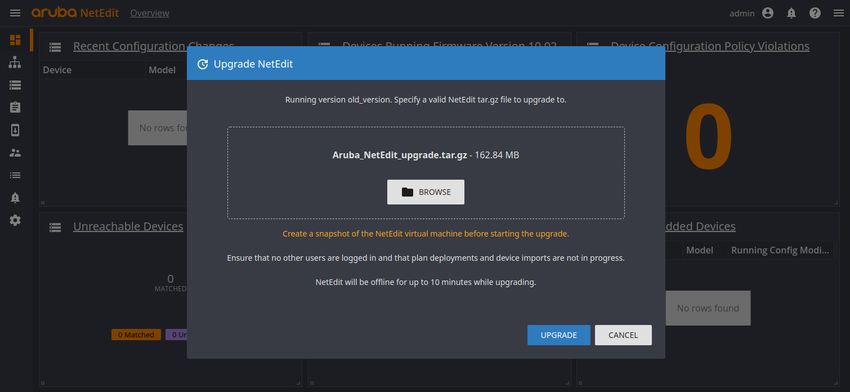Open the devices list sidebar icon
The image size is (850, 392).
[x=15, y=85]
